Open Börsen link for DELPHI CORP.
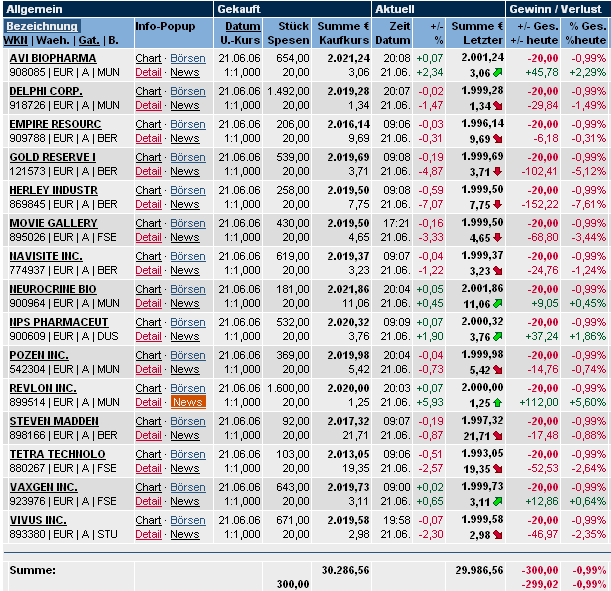The image size is (611, 591). (188, 92)
